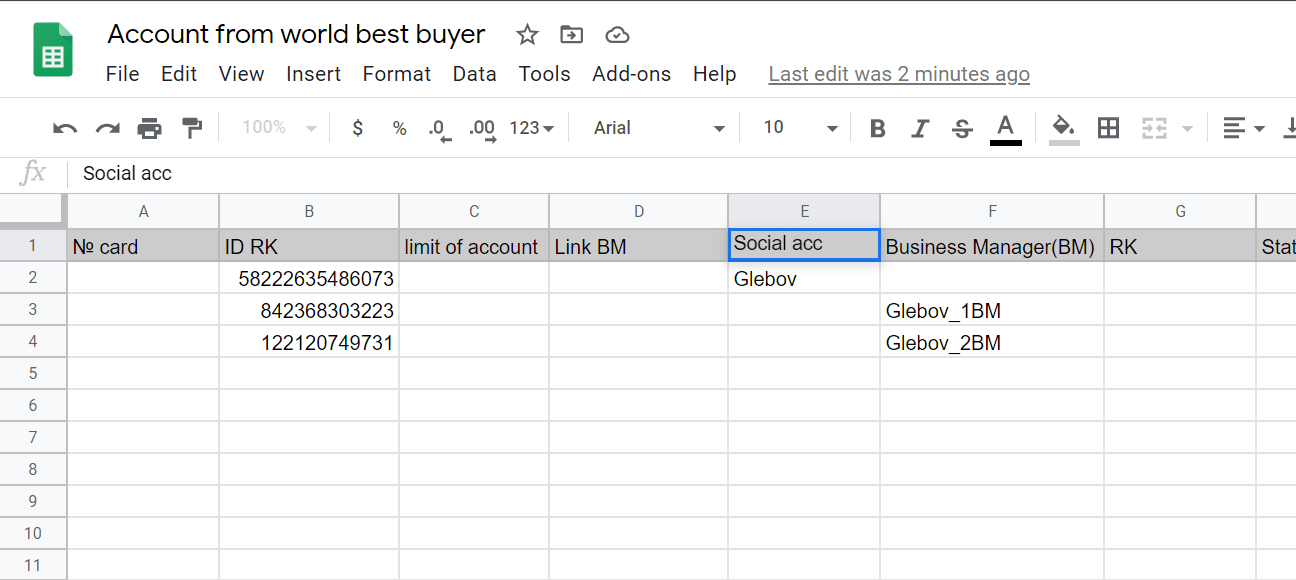
Task: Check cloud save status icon
Action: point(617,35)
